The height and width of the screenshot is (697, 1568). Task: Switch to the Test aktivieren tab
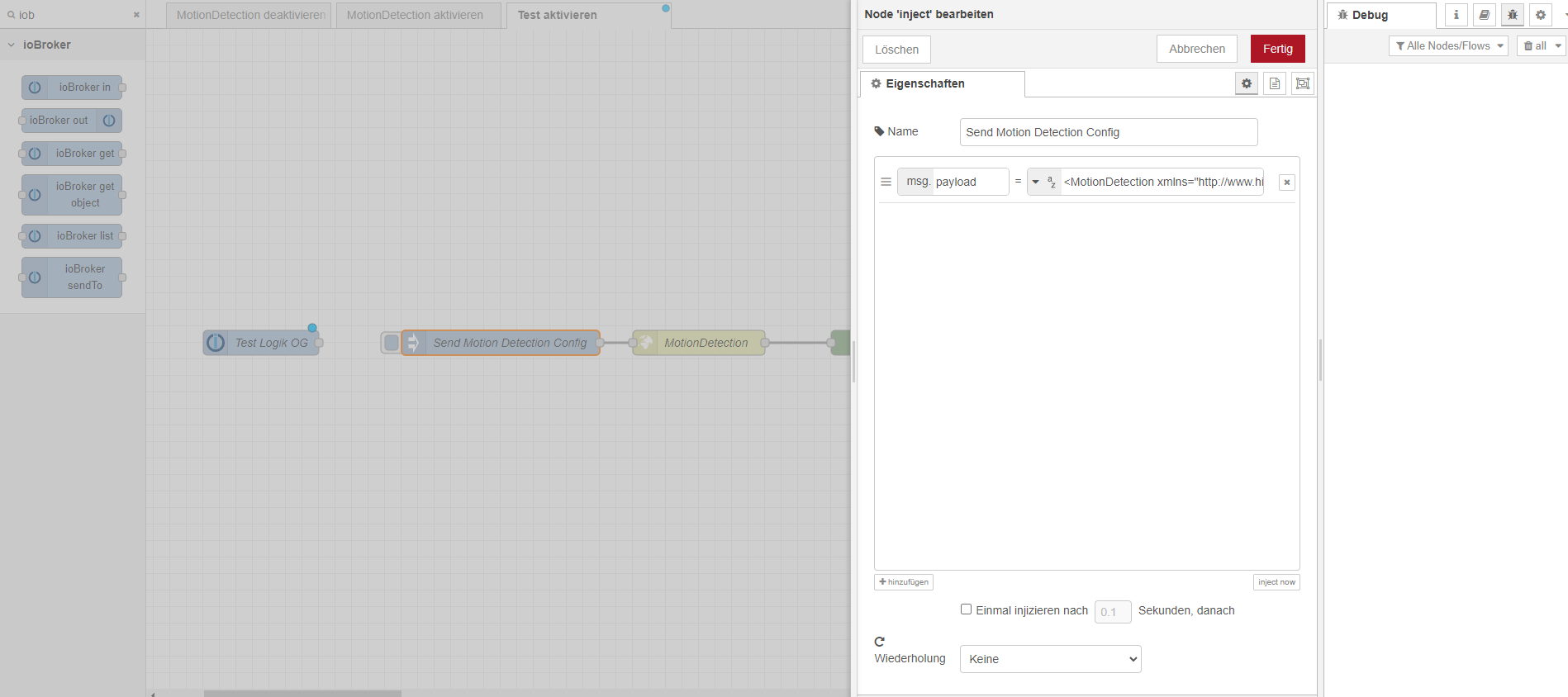[x=588, y=15]
